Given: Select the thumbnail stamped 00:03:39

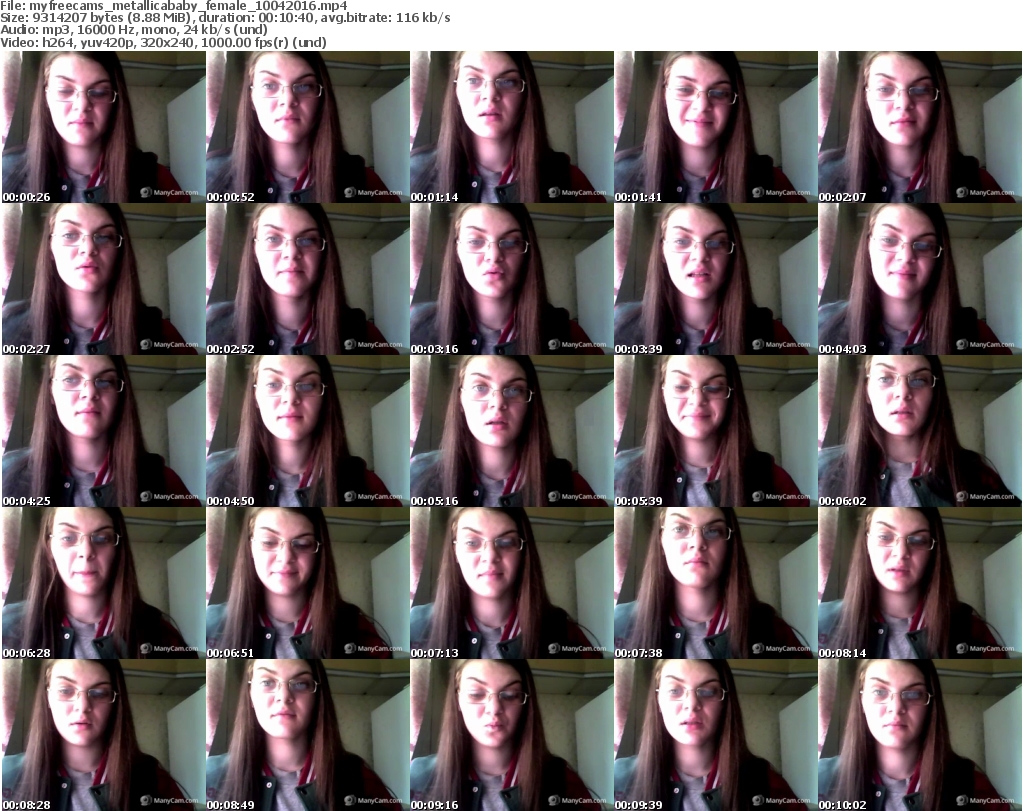Looking at the screenshot, I should [x=716, y=279].
